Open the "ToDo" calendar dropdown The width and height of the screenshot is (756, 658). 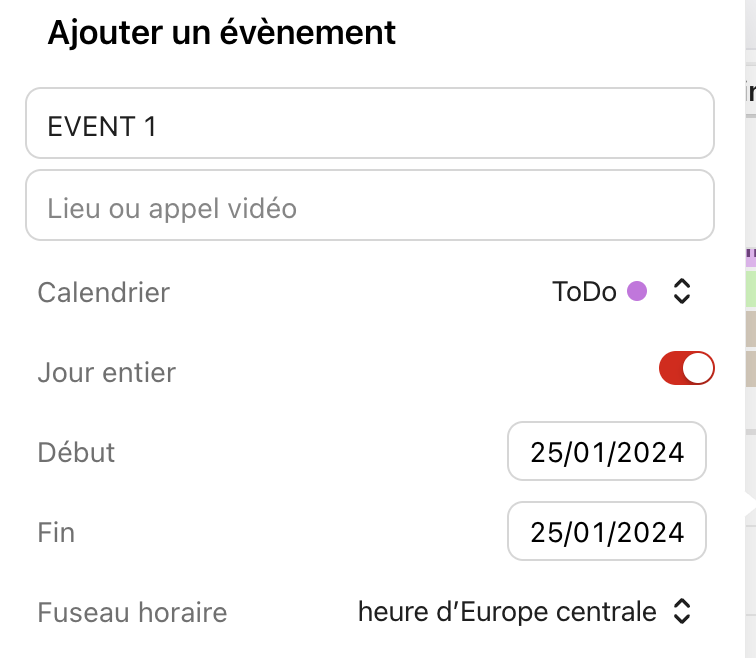[x=584, y=292]
